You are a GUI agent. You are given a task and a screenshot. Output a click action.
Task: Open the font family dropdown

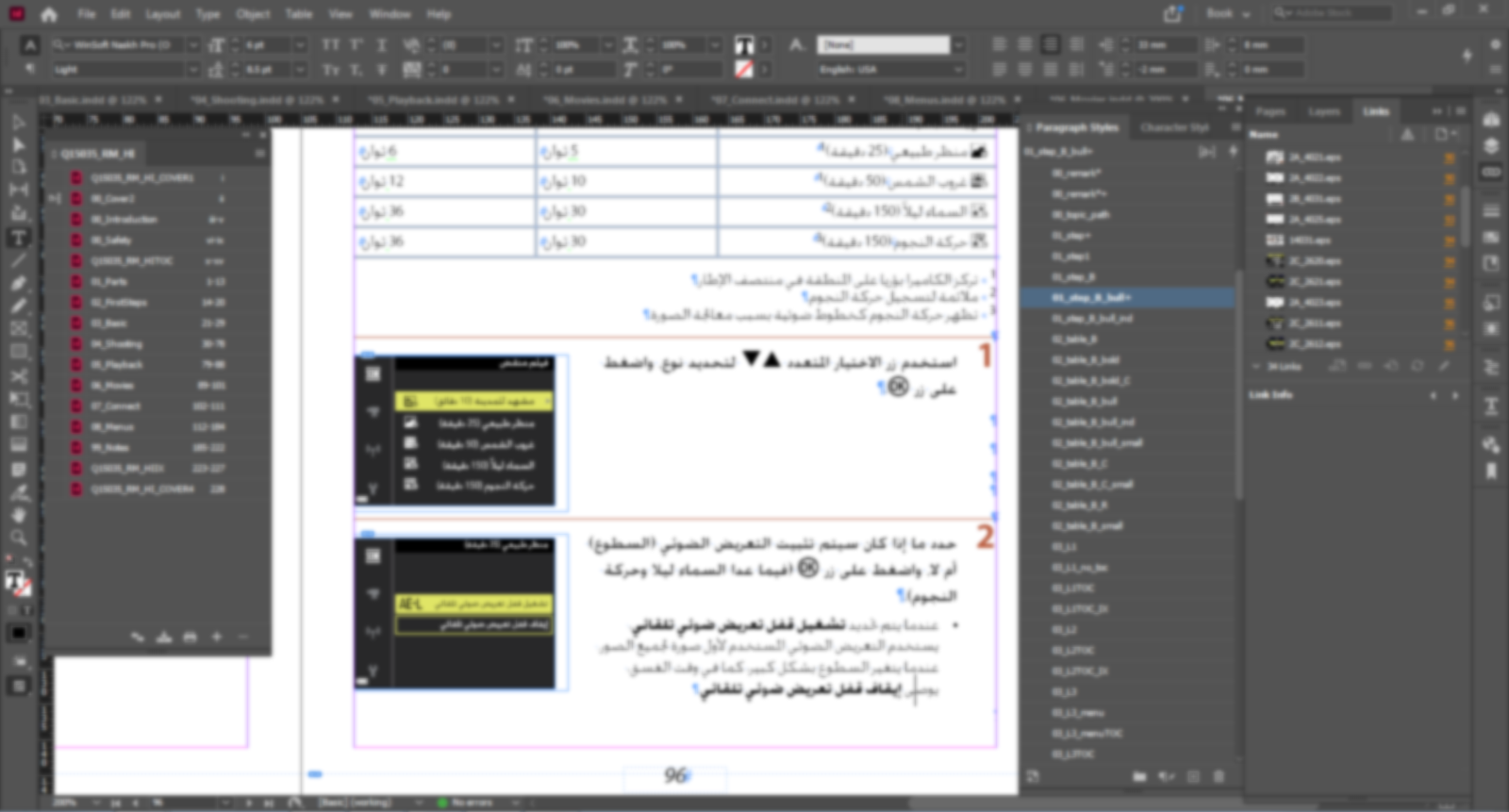coord(192,45)
